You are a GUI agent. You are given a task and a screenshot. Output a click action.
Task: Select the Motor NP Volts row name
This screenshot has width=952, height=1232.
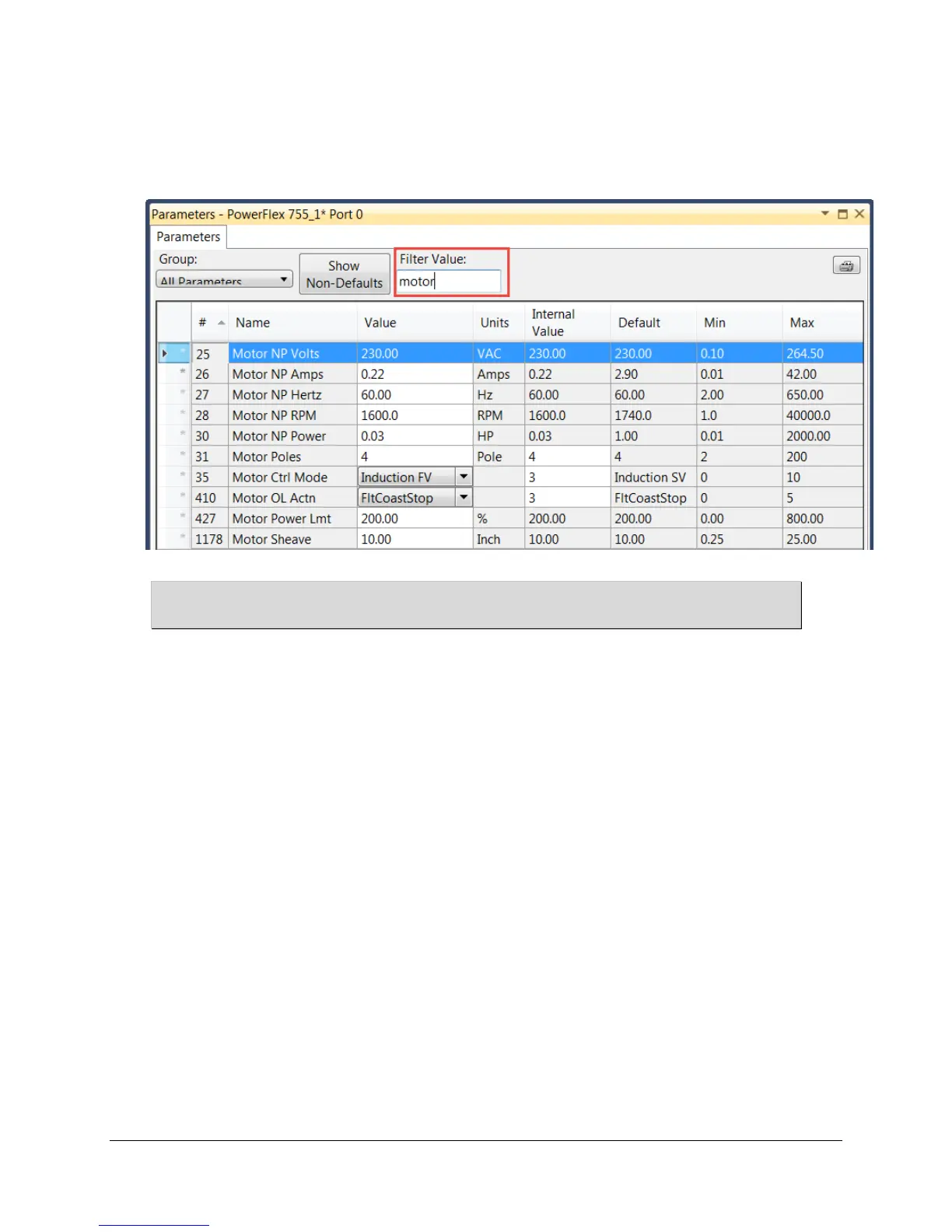tap(276, 353)
